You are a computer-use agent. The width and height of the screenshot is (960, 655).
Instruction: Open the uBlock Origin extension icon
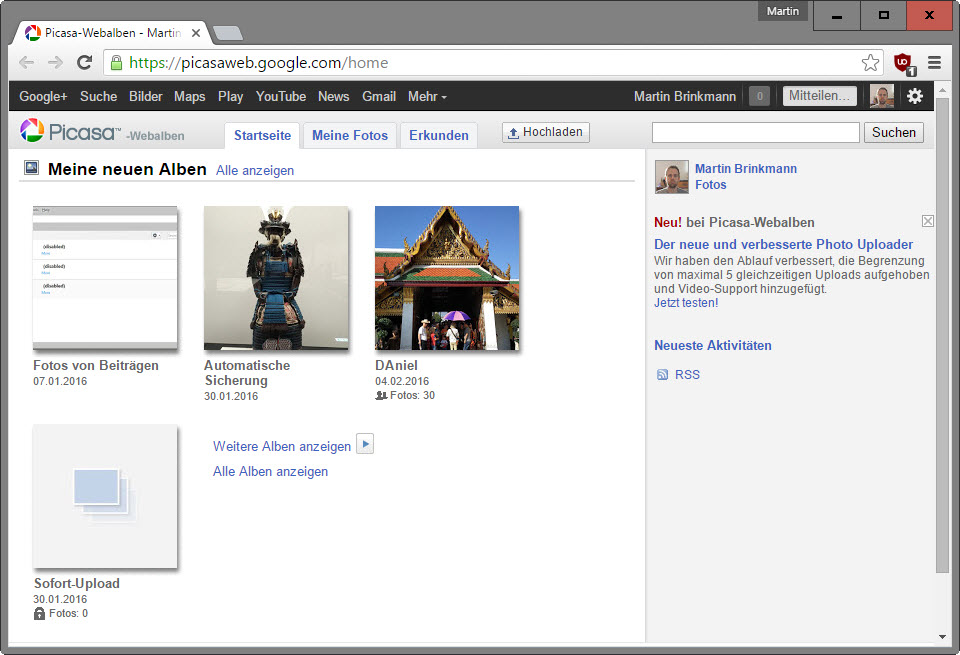pos(904,63)
